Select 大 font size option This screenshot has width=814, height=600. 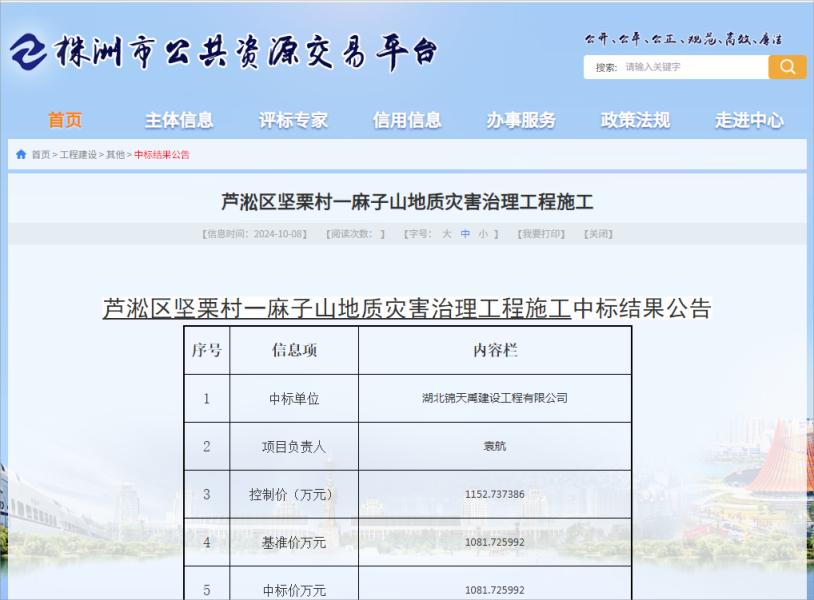point(446,233)
